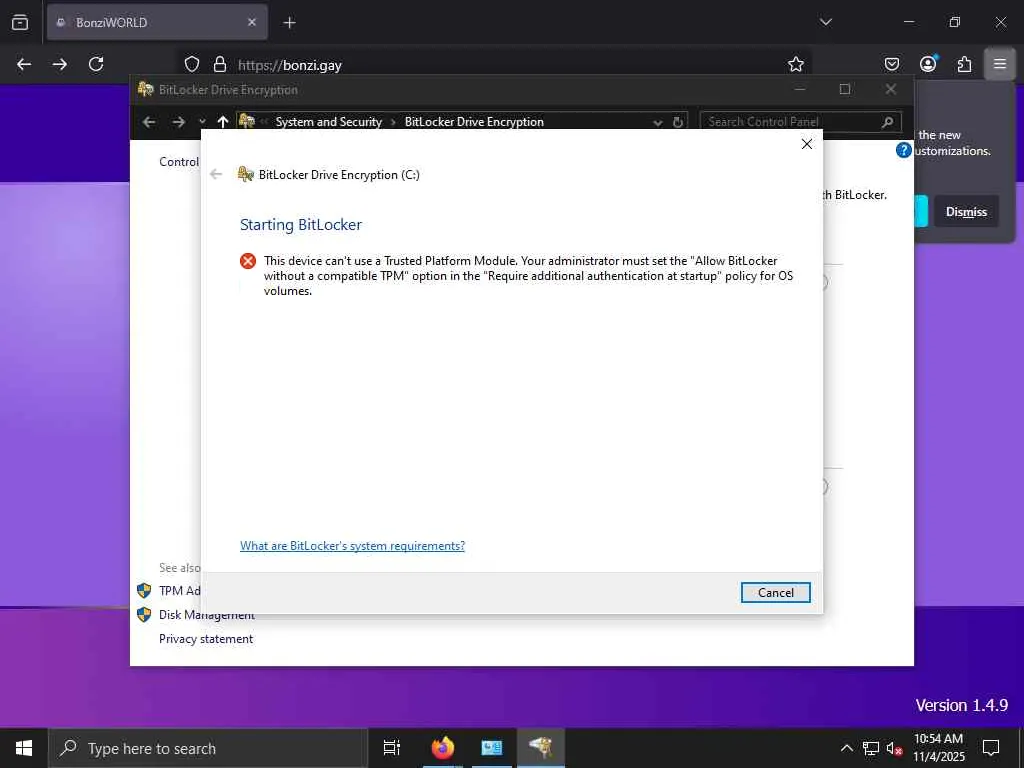Click BitLocker Drive Encryption breadcrumb
This screenshot has height=768, width=1024.
474,122
